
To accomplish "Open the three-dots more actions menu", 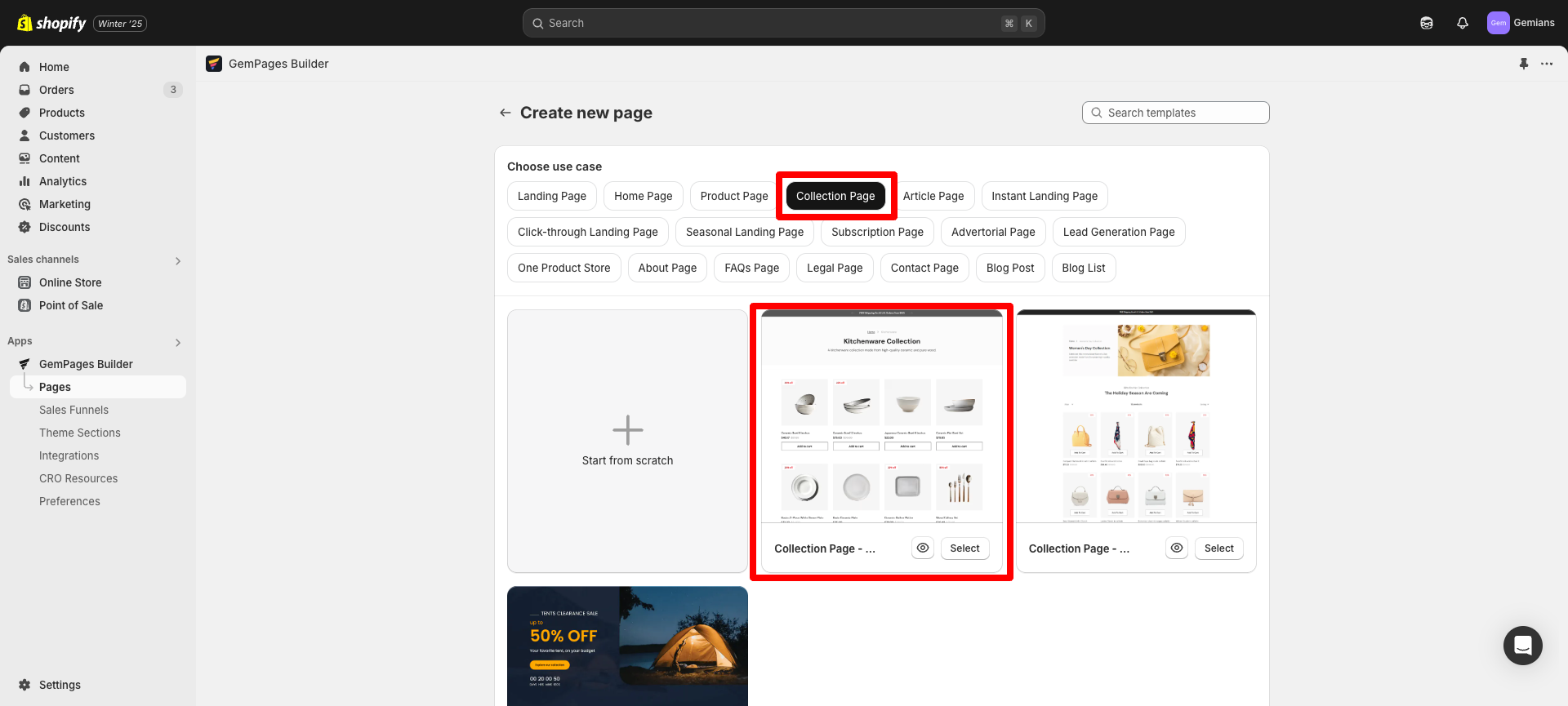I will coord(1547,64).
